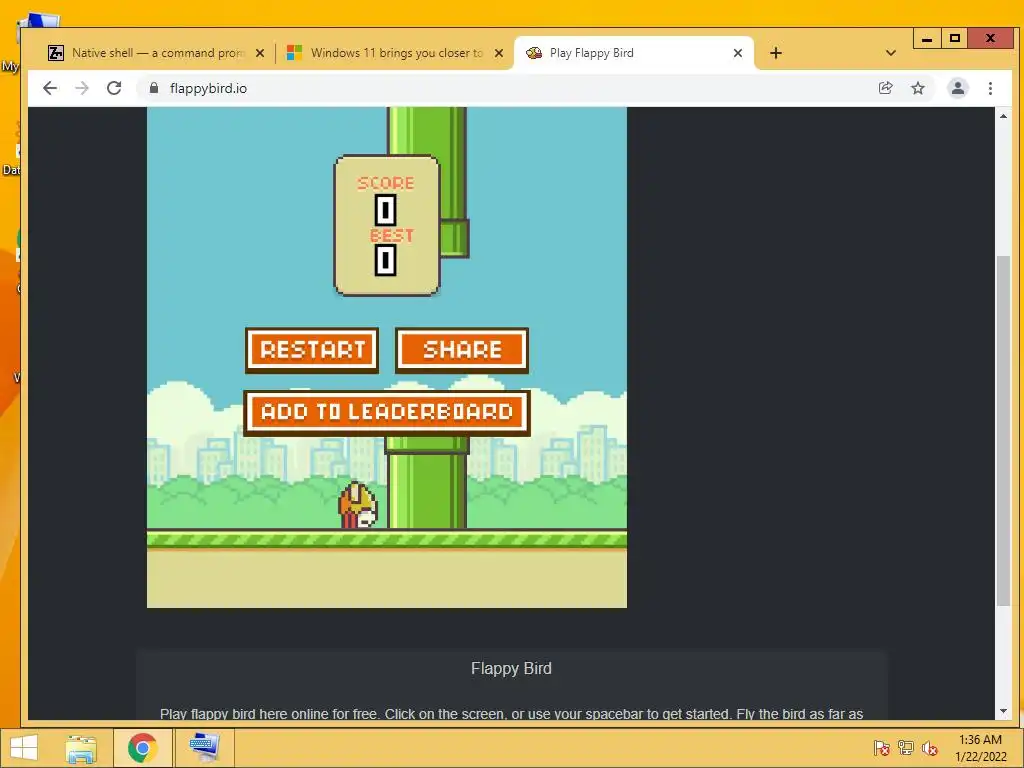Viewport: 1024px width, 768px height.
Task: Click the browser forward arrow
Action: point(82,88)
